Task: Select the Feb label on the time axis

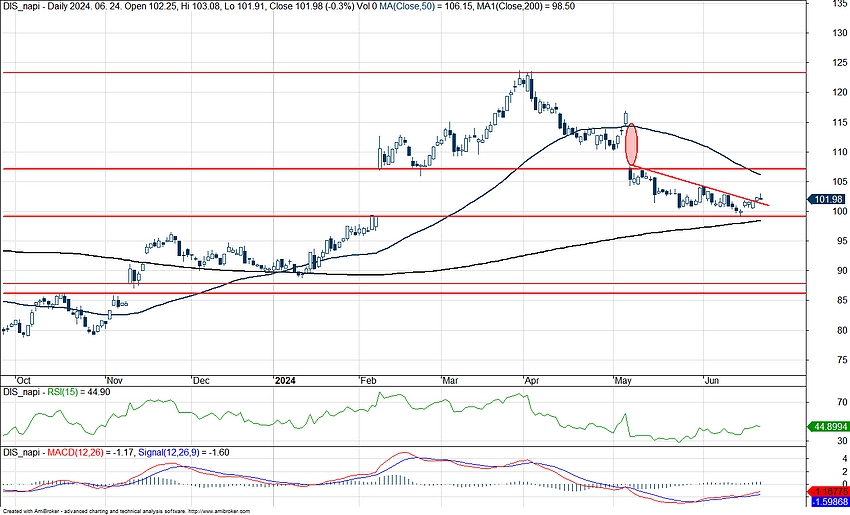Action: [x=368, y=381]
